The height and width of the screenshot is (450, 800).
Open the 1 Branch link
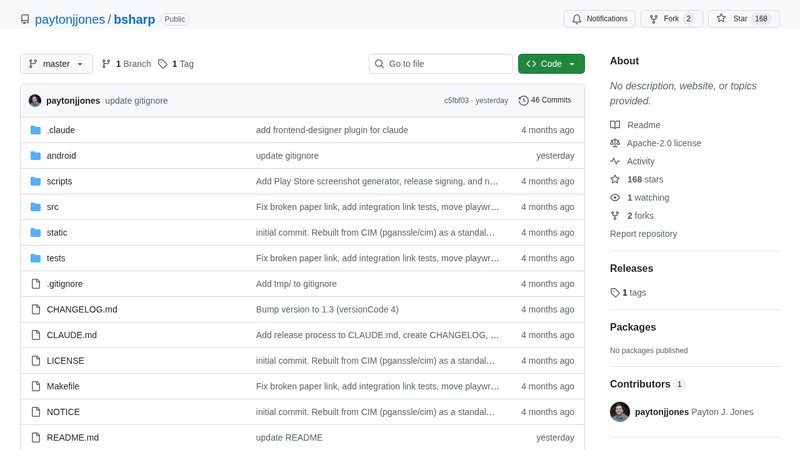click(127, 64)
